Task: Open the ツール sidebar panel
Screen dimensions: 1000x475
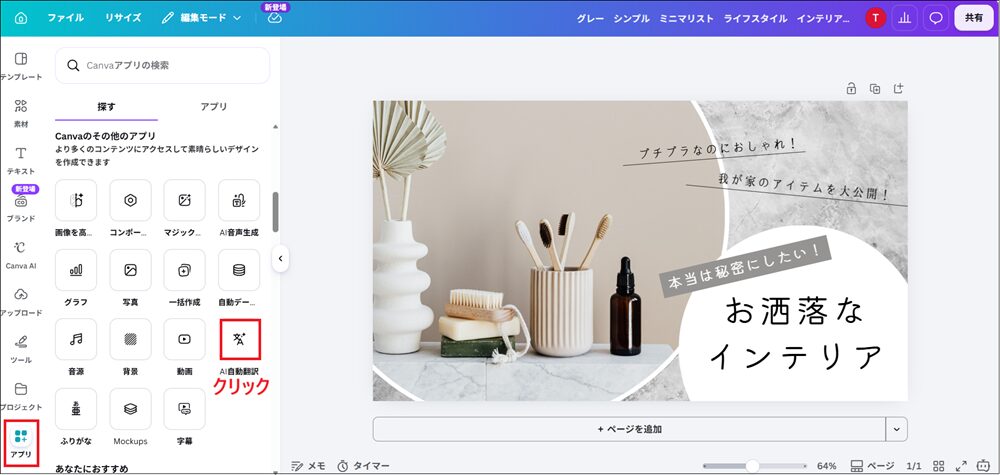Action: click(x=21, y=349)
